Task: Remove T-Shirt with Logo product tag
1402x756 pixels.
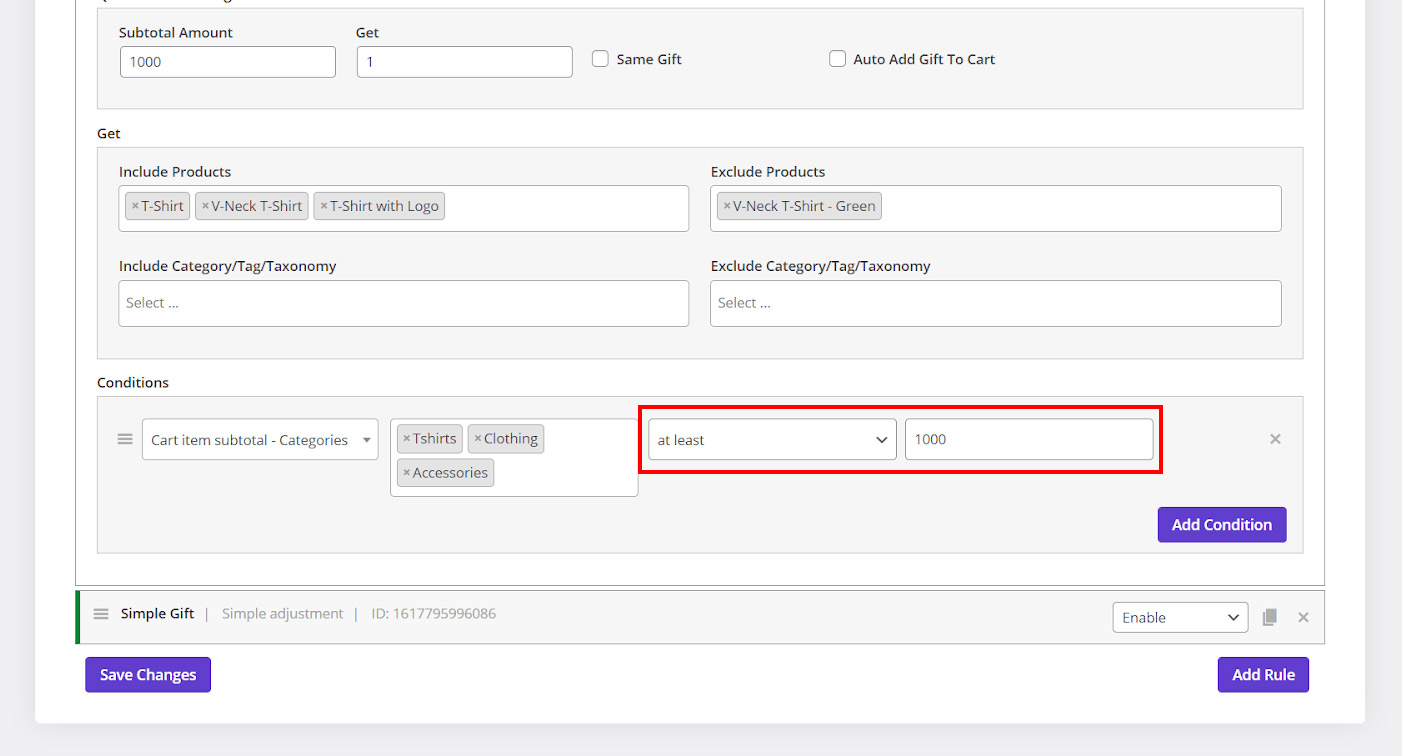Action: (x=323, y=207)
